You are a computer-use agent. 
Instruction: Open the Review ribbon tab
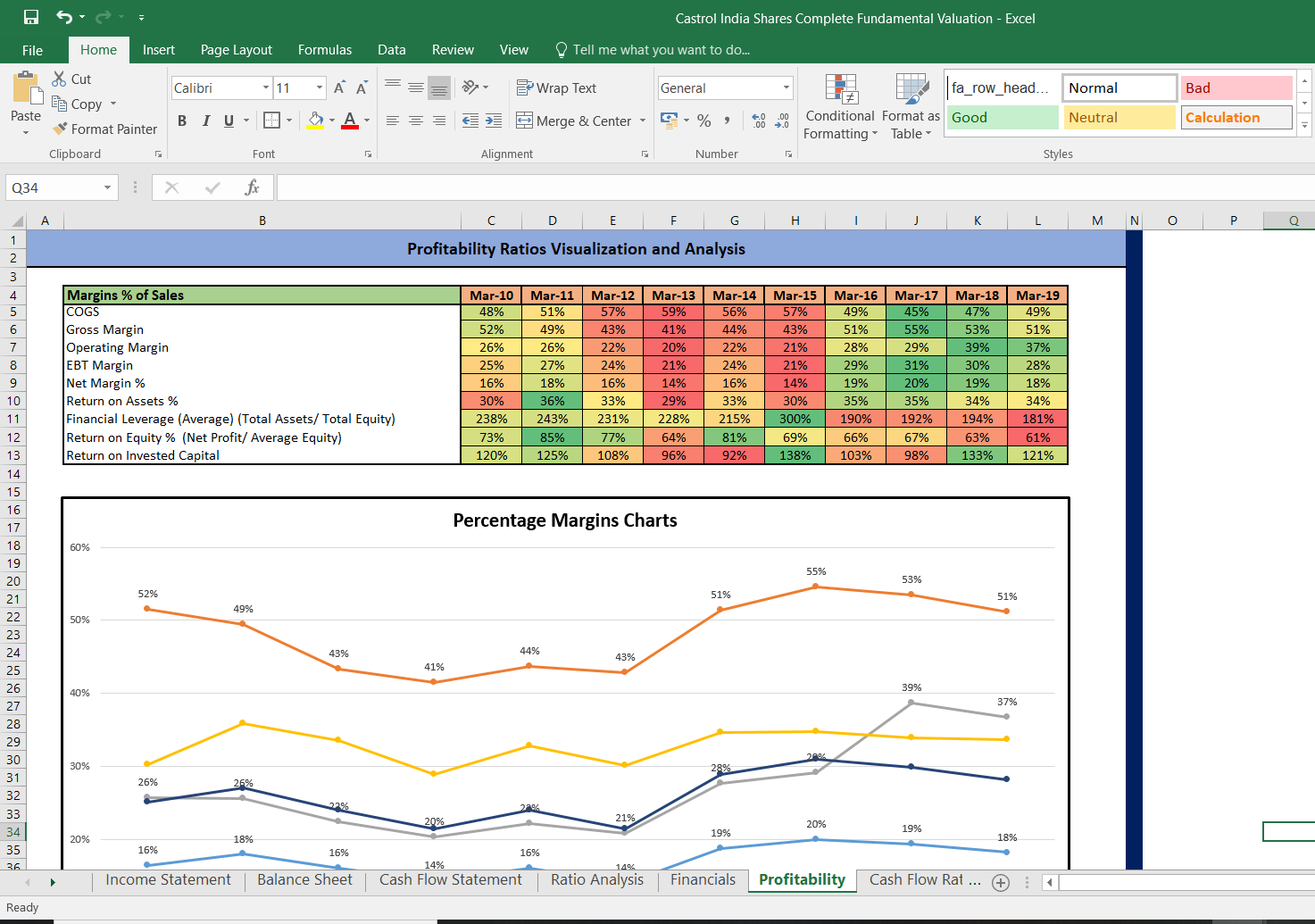(x=453, y=50)
